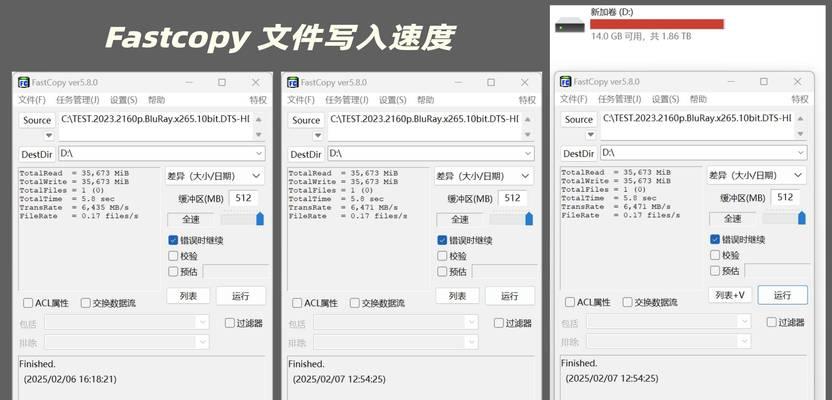Screen dimensions: 832x400
Task: Uncheck 错误时继续 in the left window
Action: coord(173,240)
